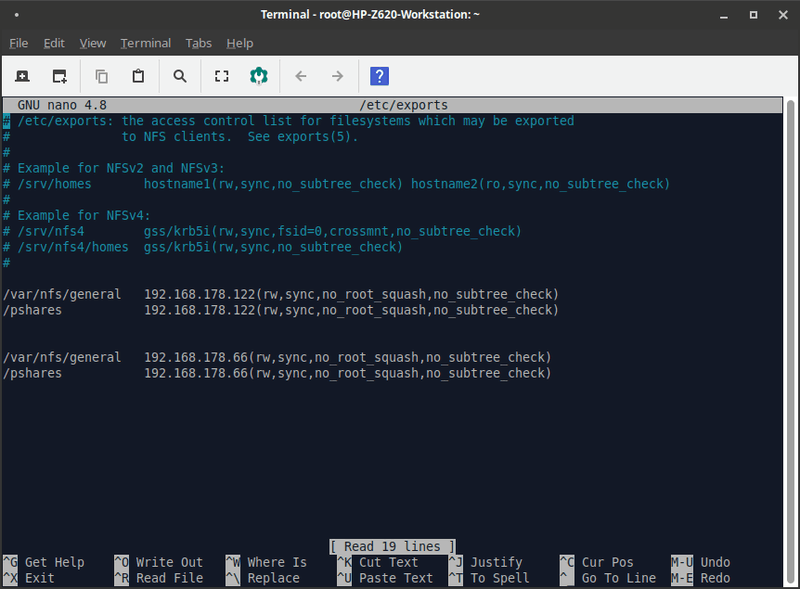
Task: Close the terminal window
Action: point(783,15)
